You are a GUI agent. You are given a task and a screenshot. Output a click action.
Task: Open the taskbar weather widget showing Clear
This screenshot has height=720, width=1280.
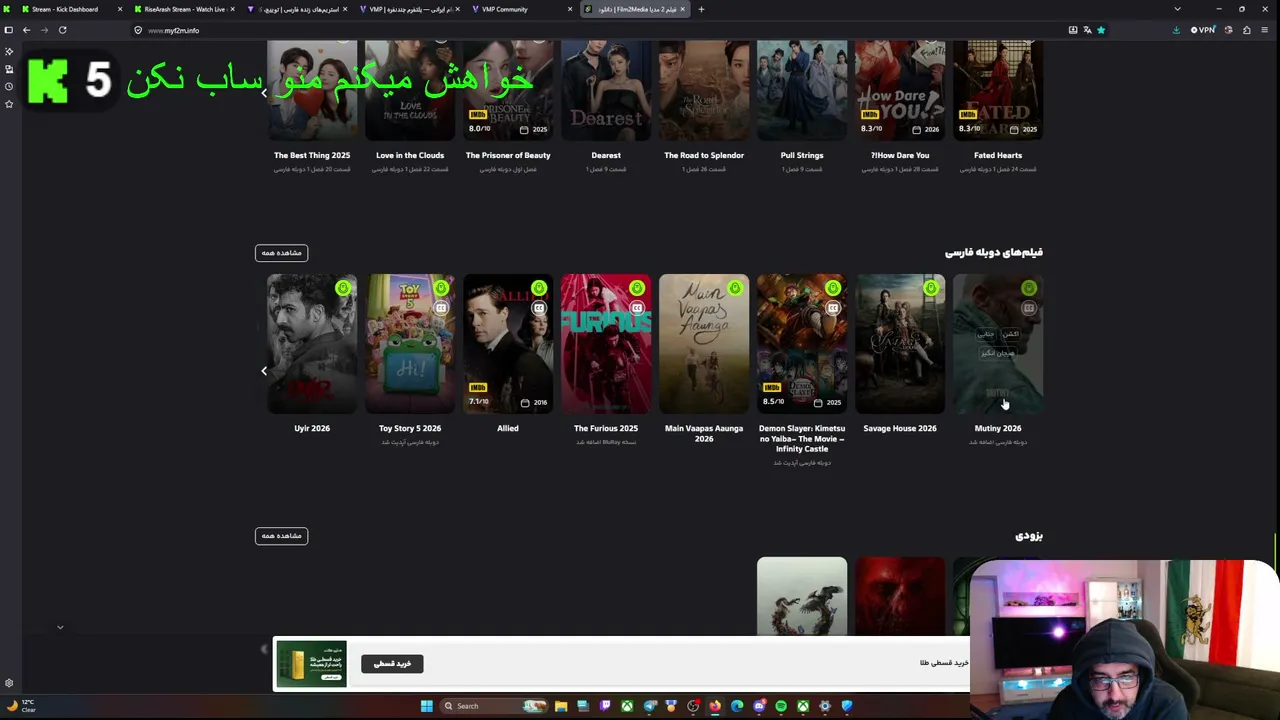[x=20, y=706]
